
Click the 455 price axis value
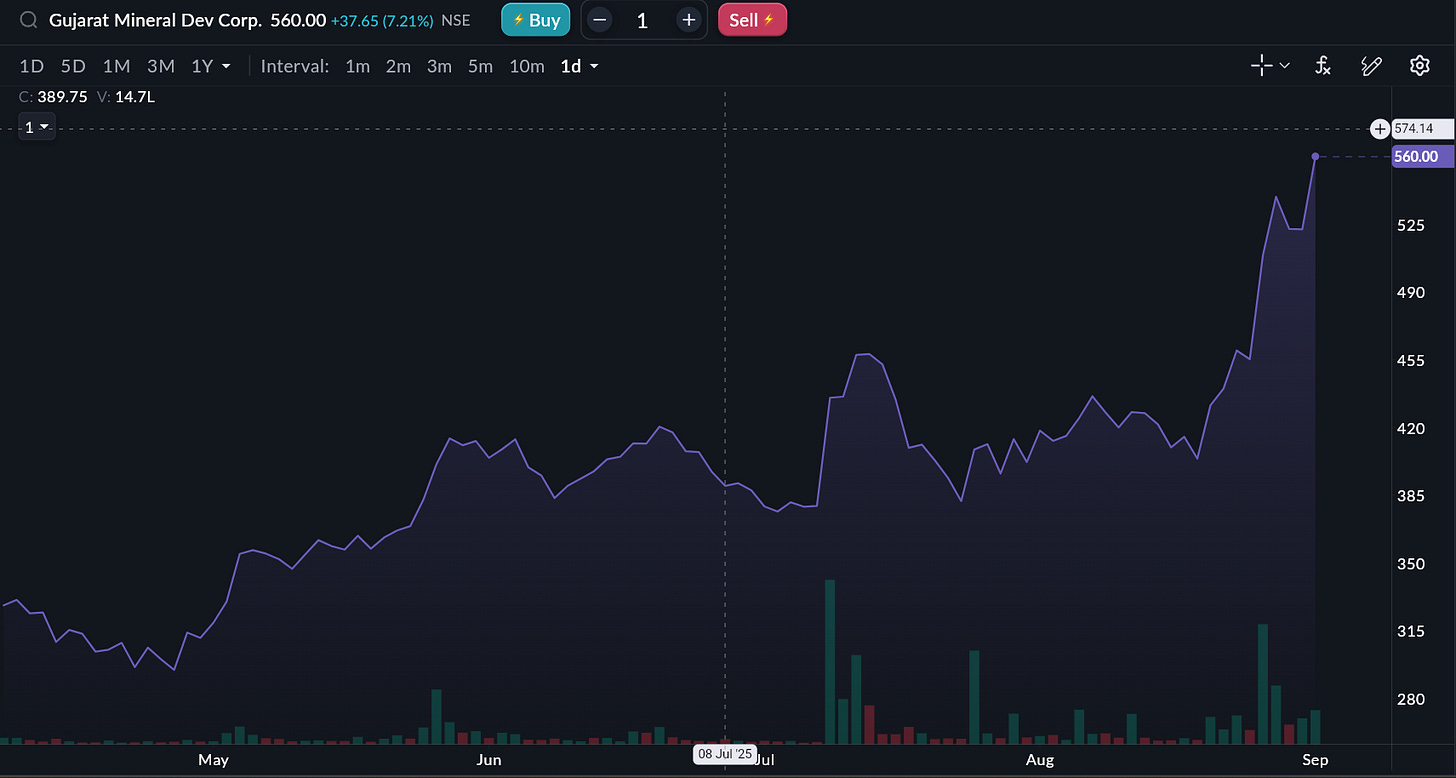point(1411,361)
